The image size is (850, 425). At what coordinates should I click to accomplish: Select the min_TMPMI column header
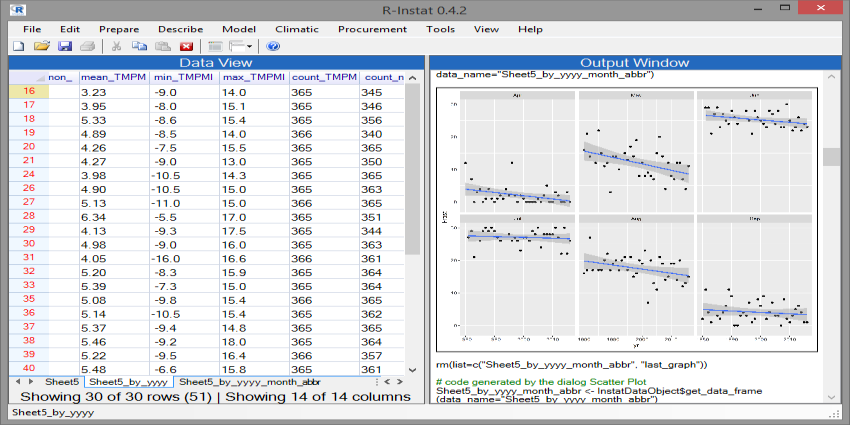pos(184,78)
